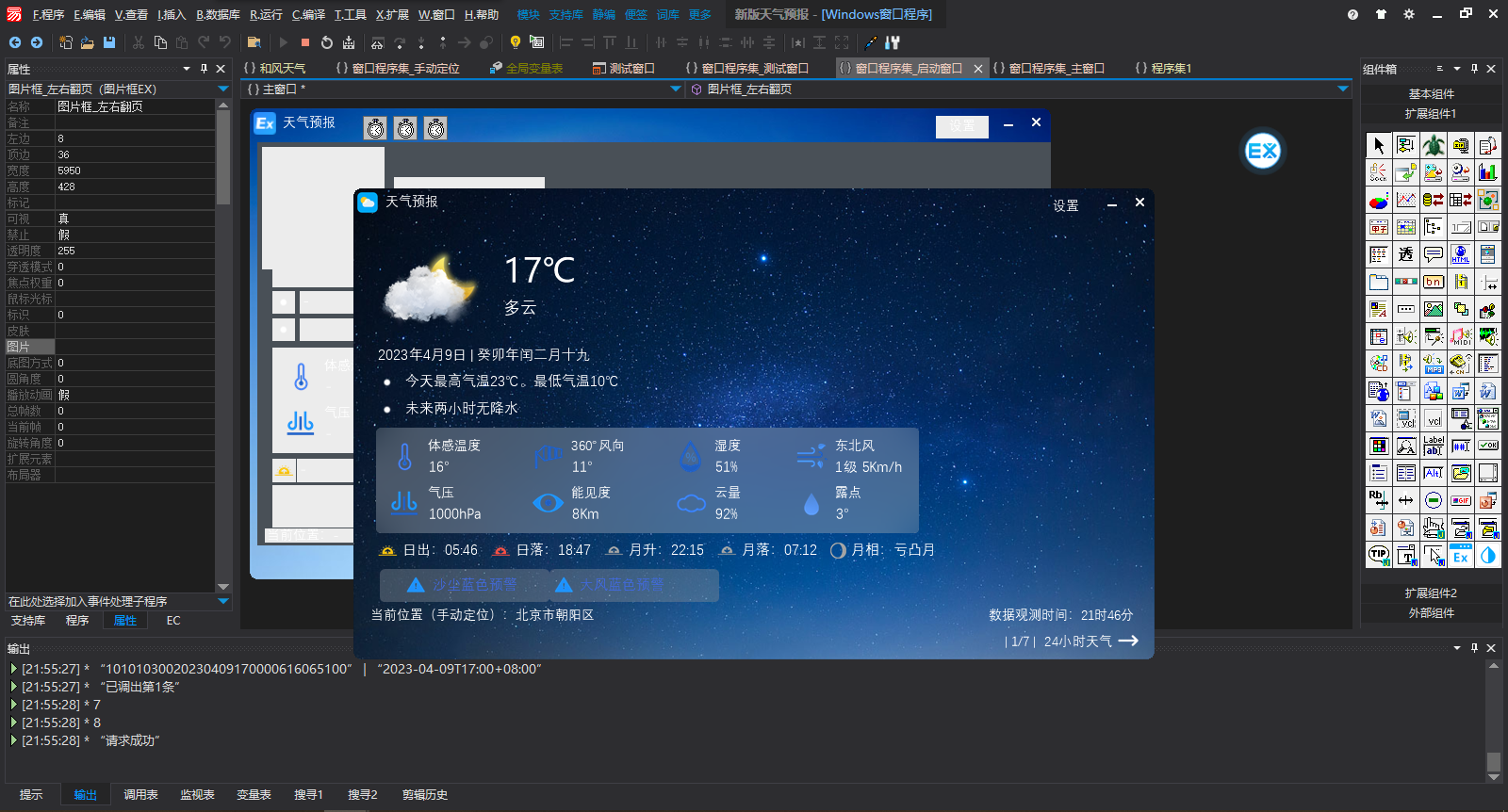Screen dimensions: 1508x812
Task: Open the 图片框_左右翻页 component selector dropdown in 属性
Action: click(x=223, y=89)
